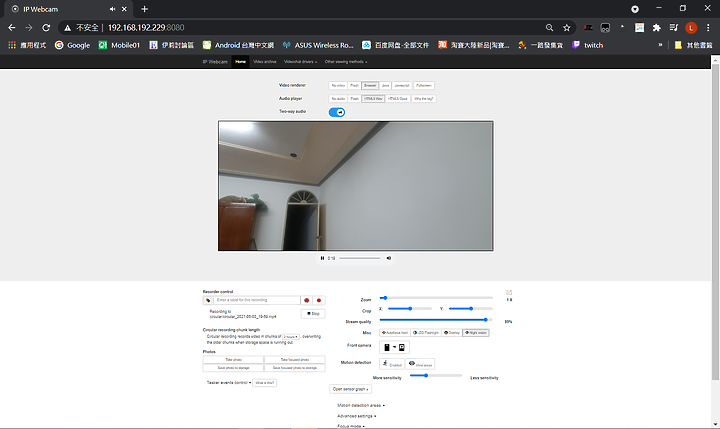
Task: Toggle LED Flashlight option
Action: click(x=426, y=333)
